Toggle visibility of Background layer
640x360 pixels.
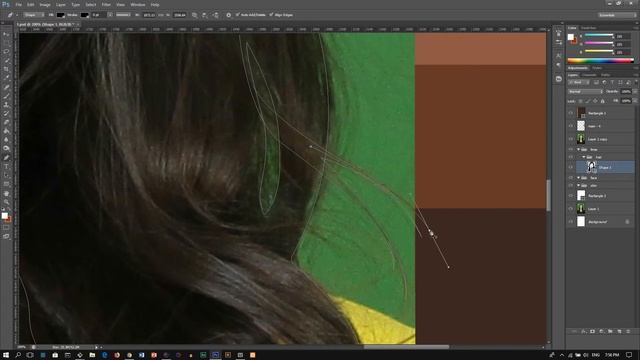point(571,222)
